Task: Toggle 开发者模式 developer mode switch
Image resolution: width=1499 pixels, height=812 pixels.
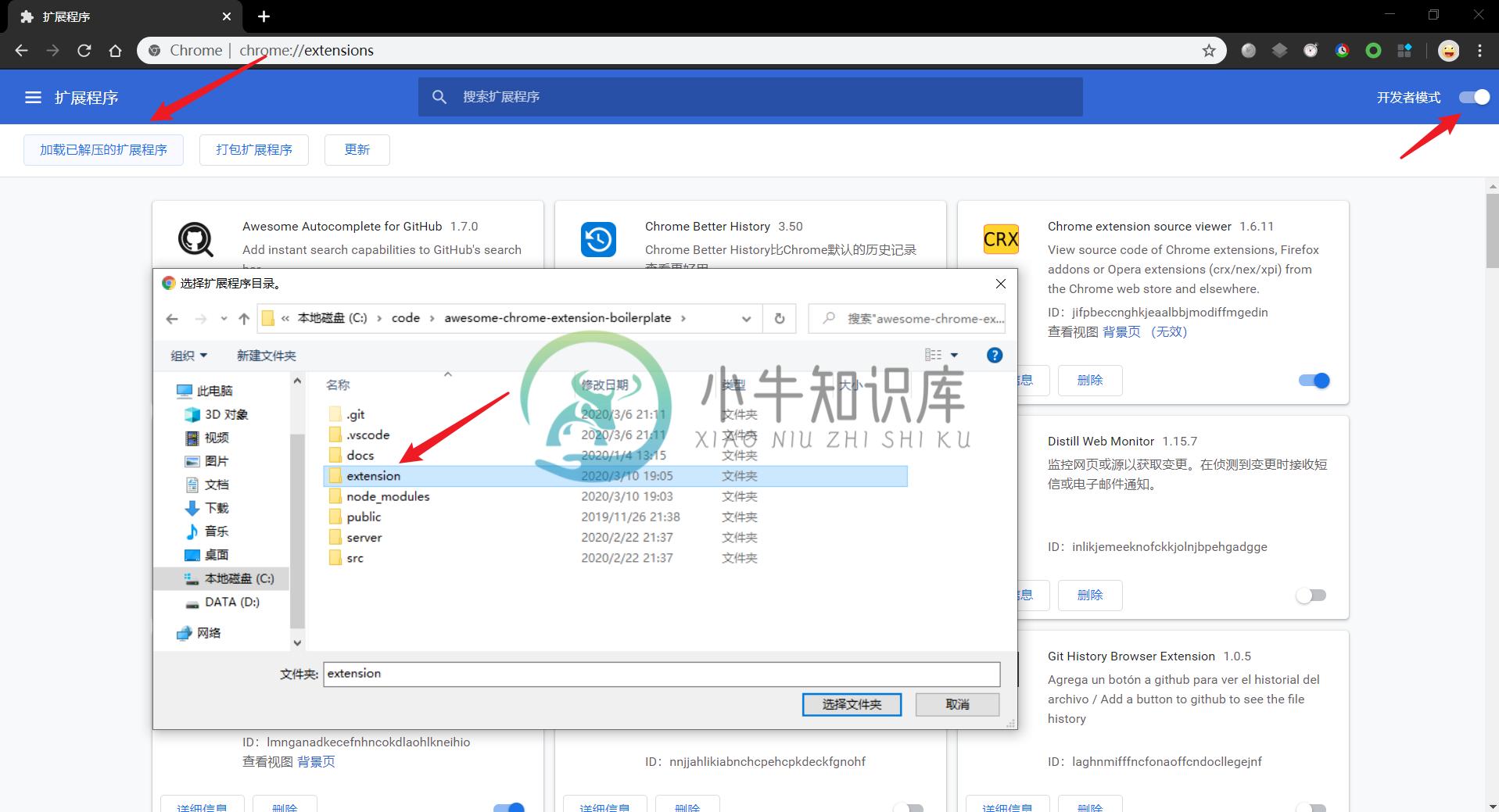Action: click(x=1475, y=97)
